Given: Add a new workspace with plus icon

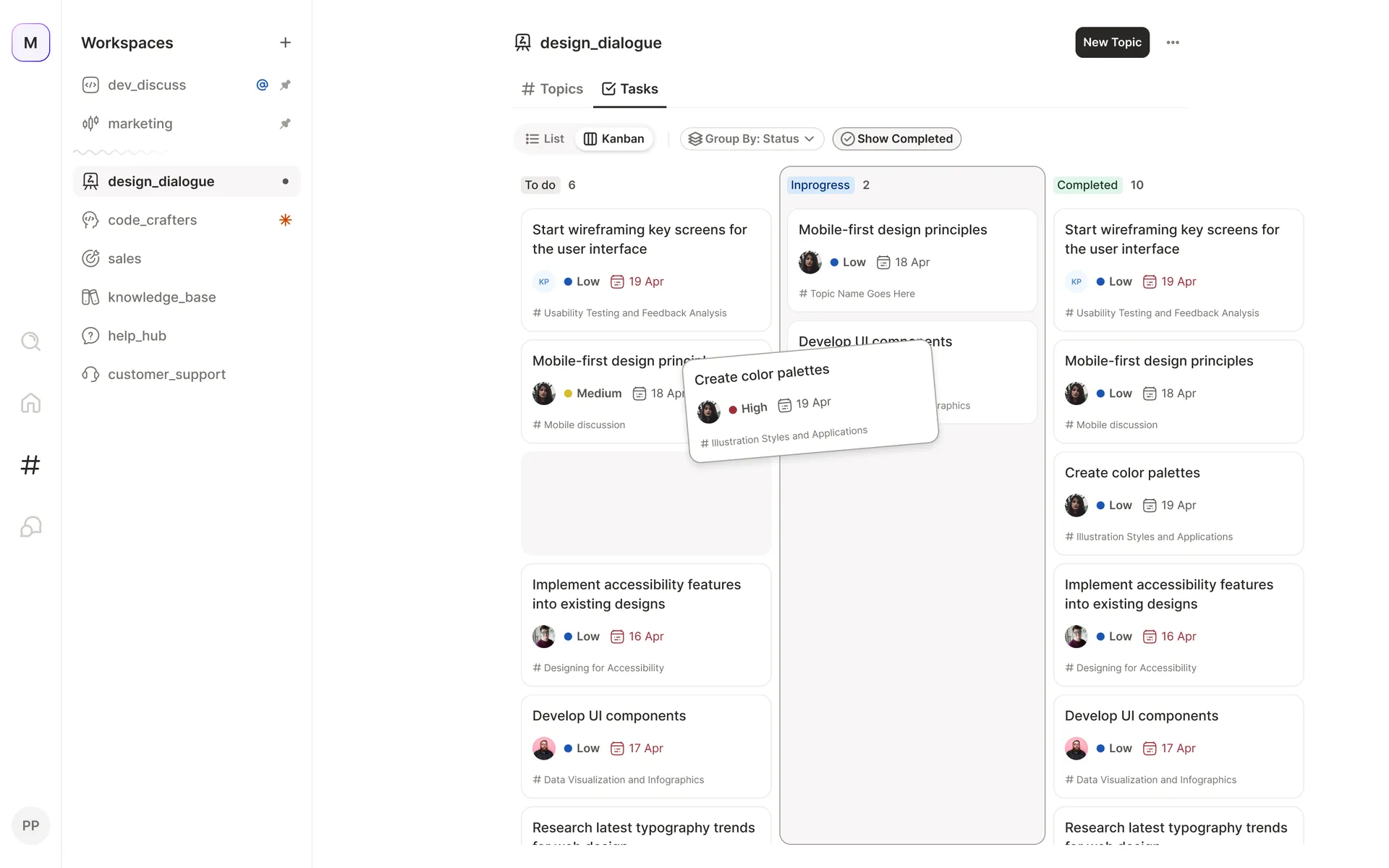Looking at the screenshot, I should [285, 43].
